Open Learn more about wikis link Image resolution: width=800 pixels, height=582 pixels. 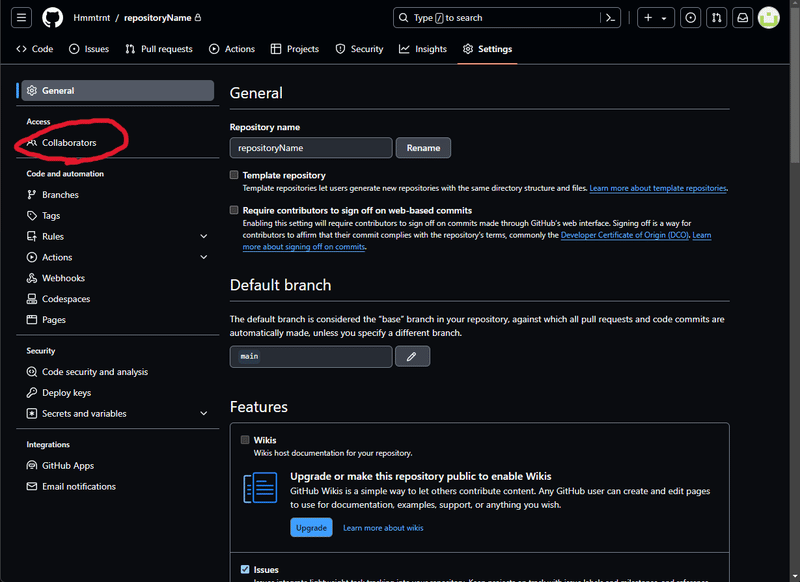point(383,528)
